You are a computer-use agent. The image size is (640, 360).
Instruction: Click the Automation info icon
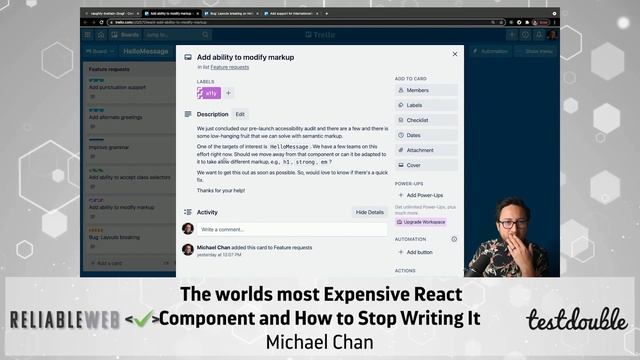(x=454, y=239)
